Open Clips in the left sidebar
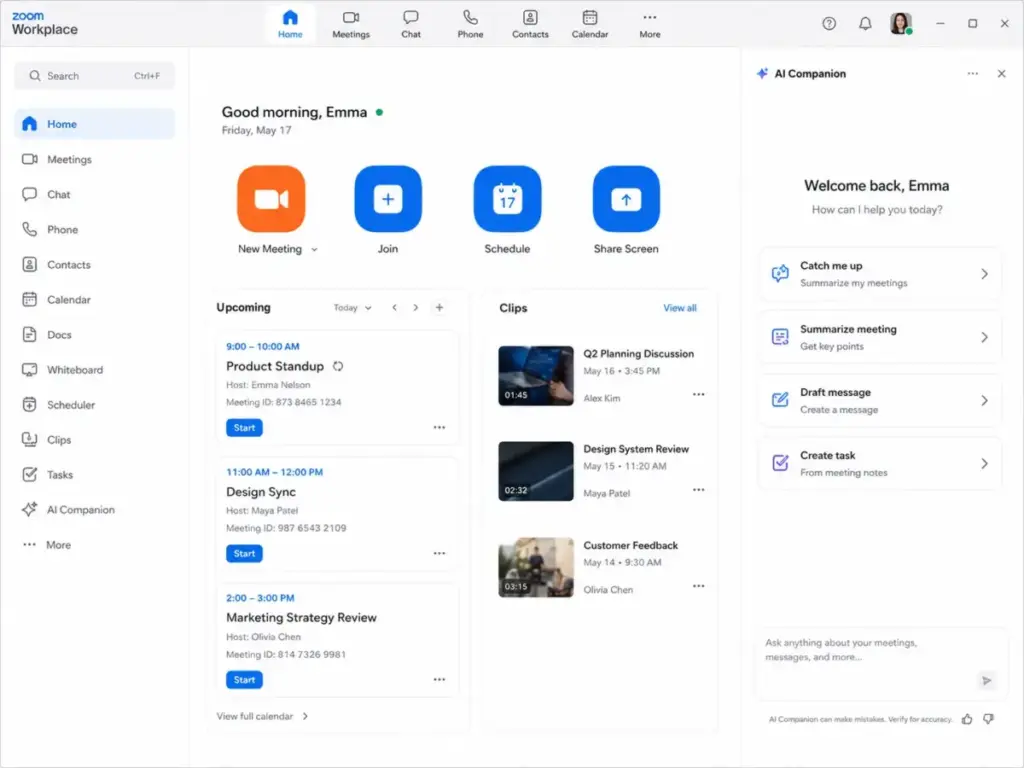The height and width of the screenshot is (768, 1024). 95,440
